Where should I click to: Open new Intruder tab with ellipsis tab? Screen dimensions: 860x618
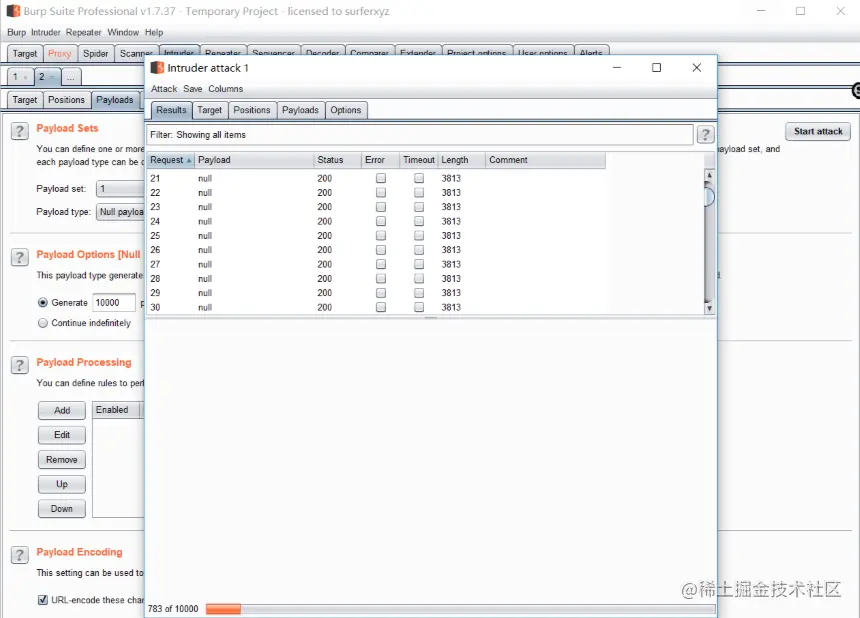71,77
